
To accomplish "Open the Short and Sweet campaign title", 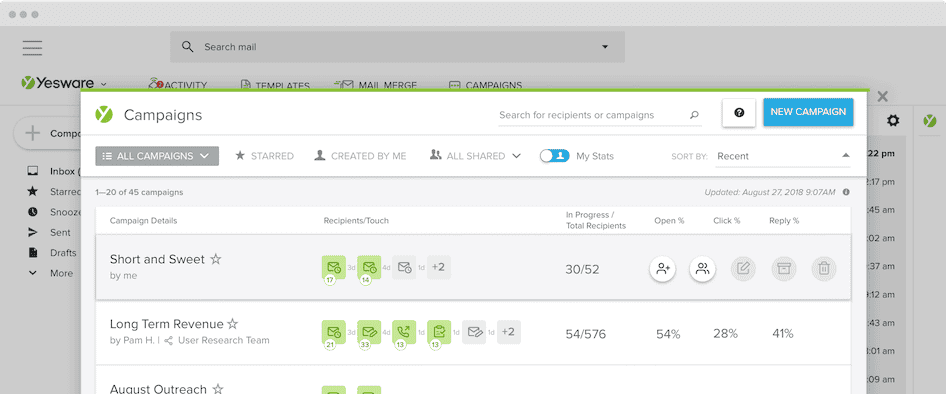I will click(157, 259).
